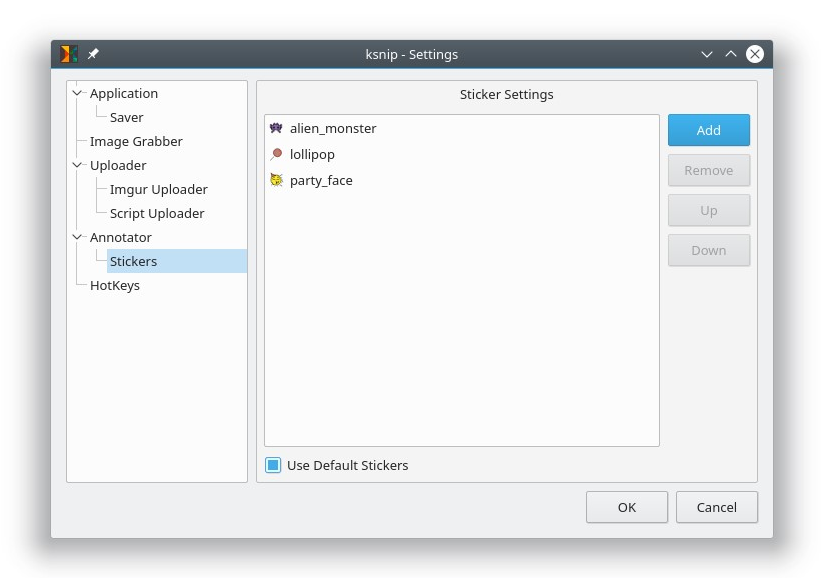Open Saver settings page
821x578 pixels.
point(127,117)
